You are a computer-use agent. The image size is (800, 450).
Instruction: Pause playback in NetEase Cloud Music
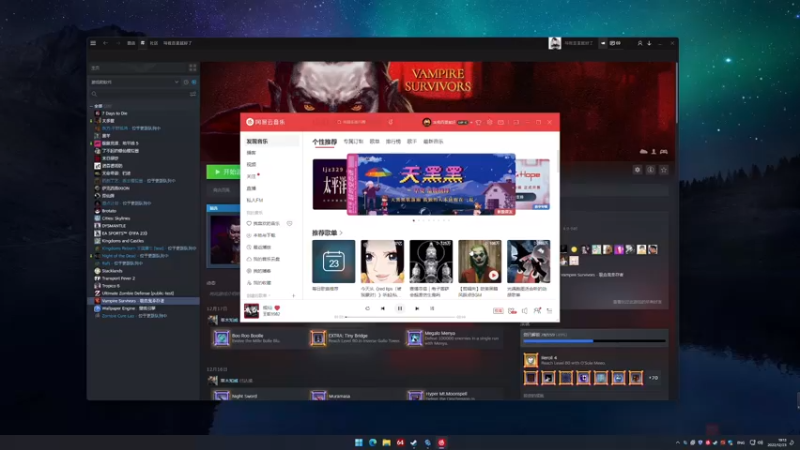pyautogui.click(x=400, y=308)
